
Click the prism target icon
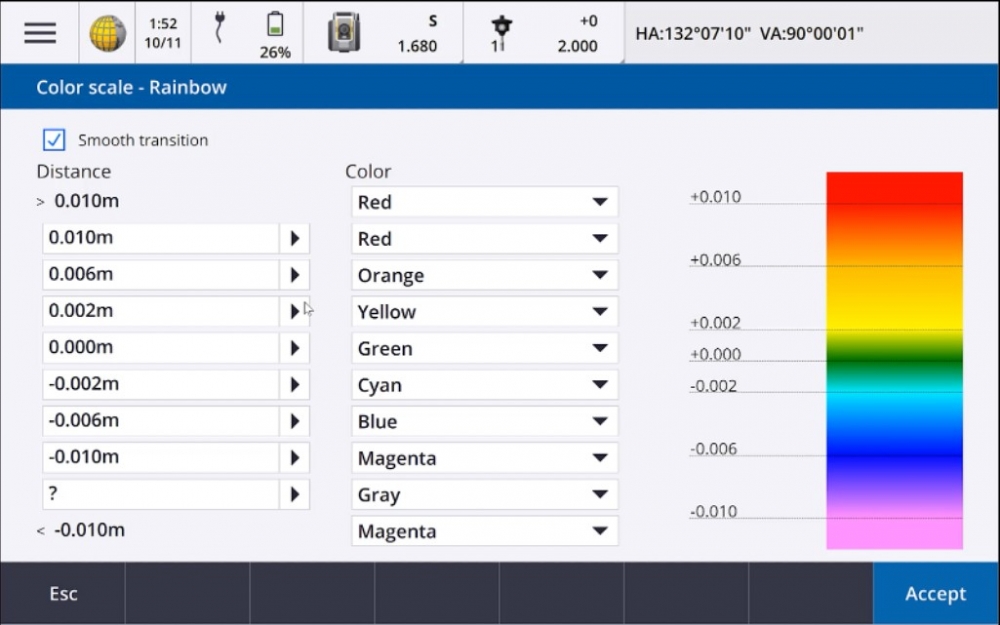point(502,31)
